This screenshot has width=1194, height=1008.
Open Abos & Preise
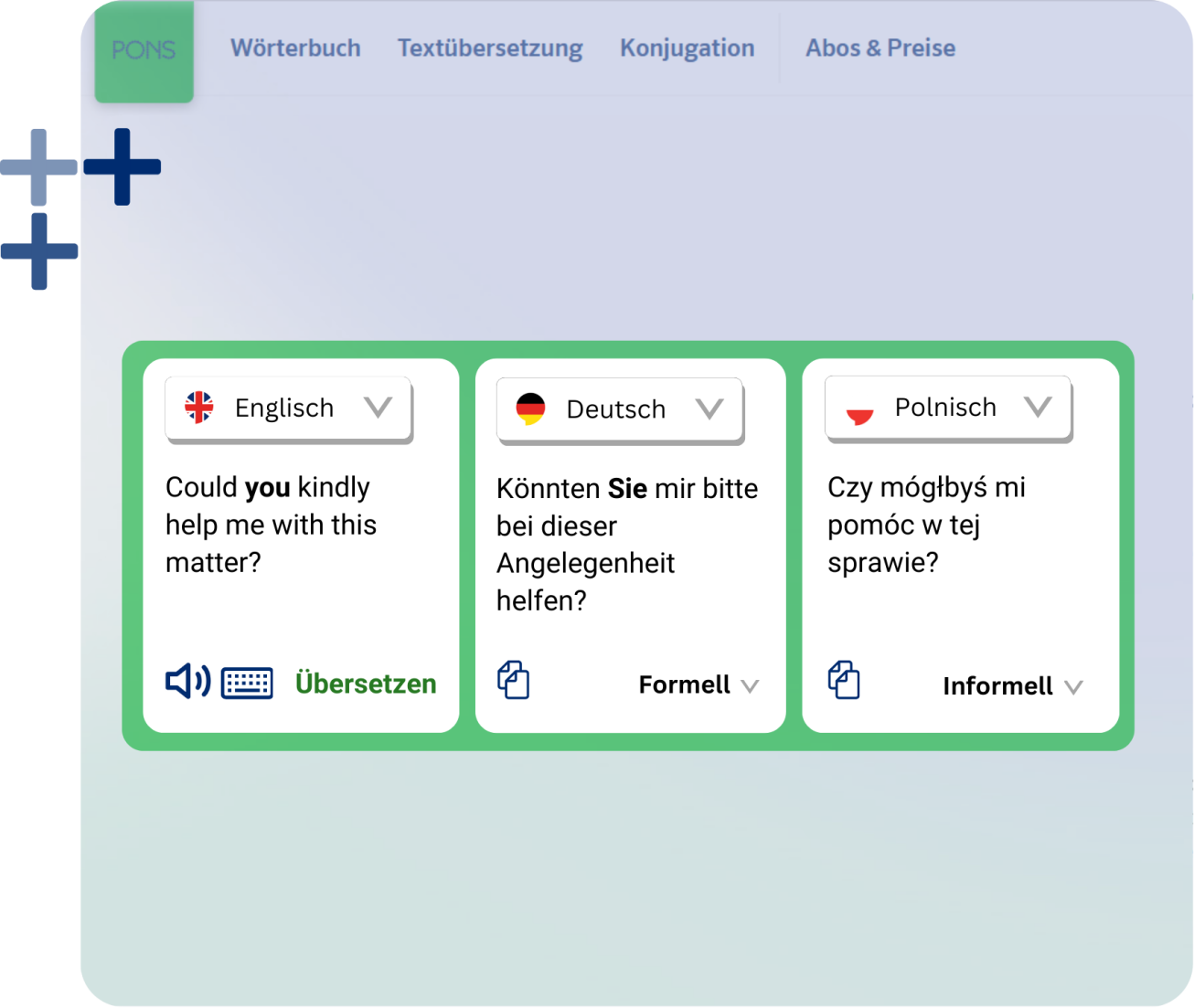[x=880, y=48]
